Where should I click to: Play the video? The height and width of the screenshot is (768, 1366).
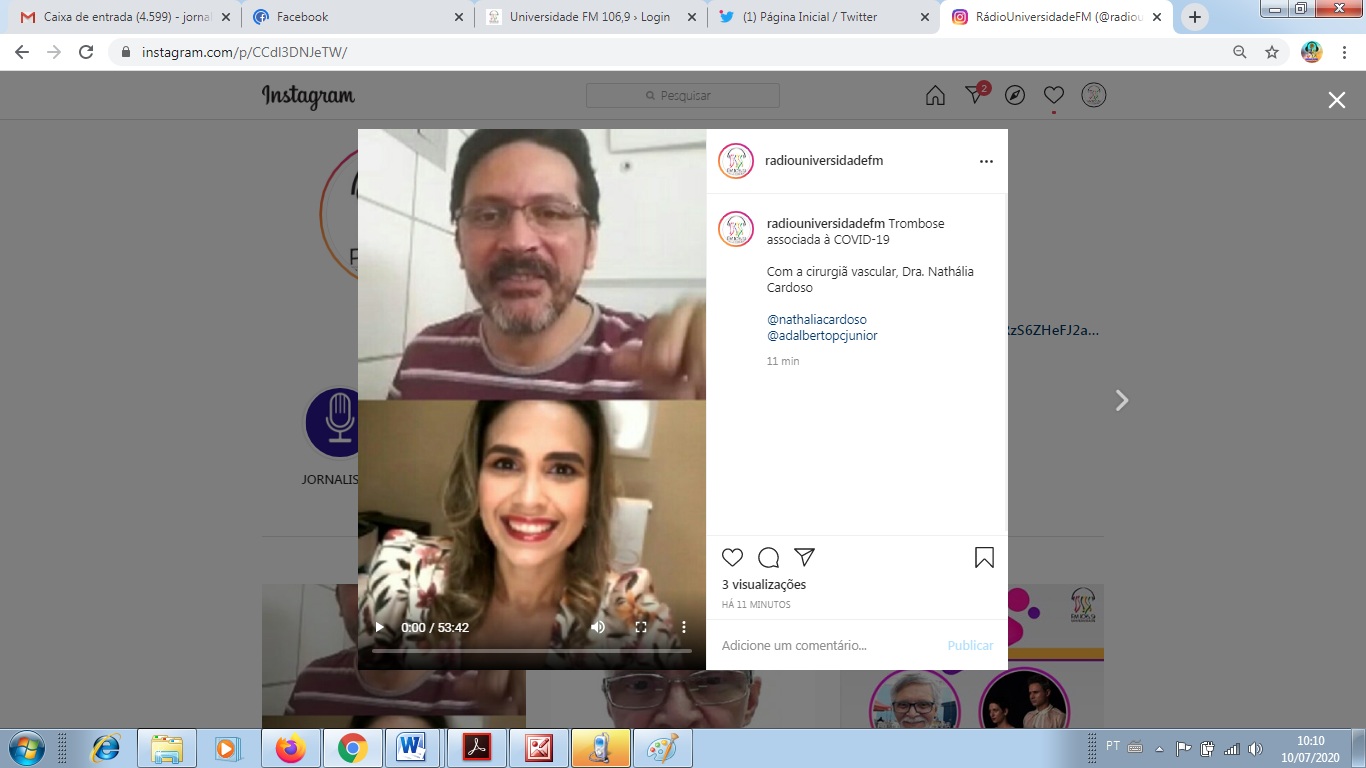point(380,627)
